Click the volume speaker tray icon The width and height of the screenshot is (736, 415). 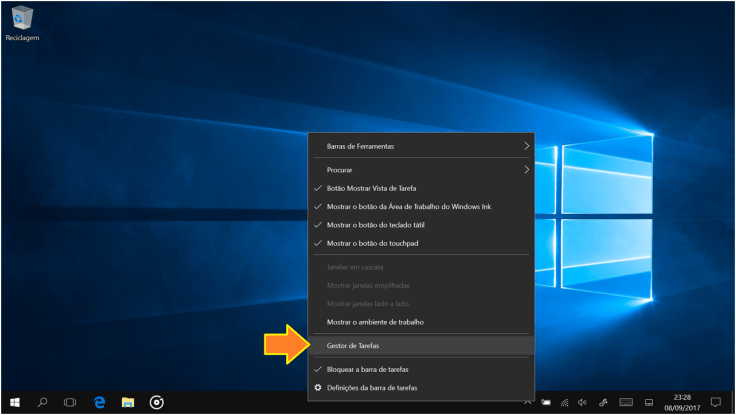click(x=581, y=402)
